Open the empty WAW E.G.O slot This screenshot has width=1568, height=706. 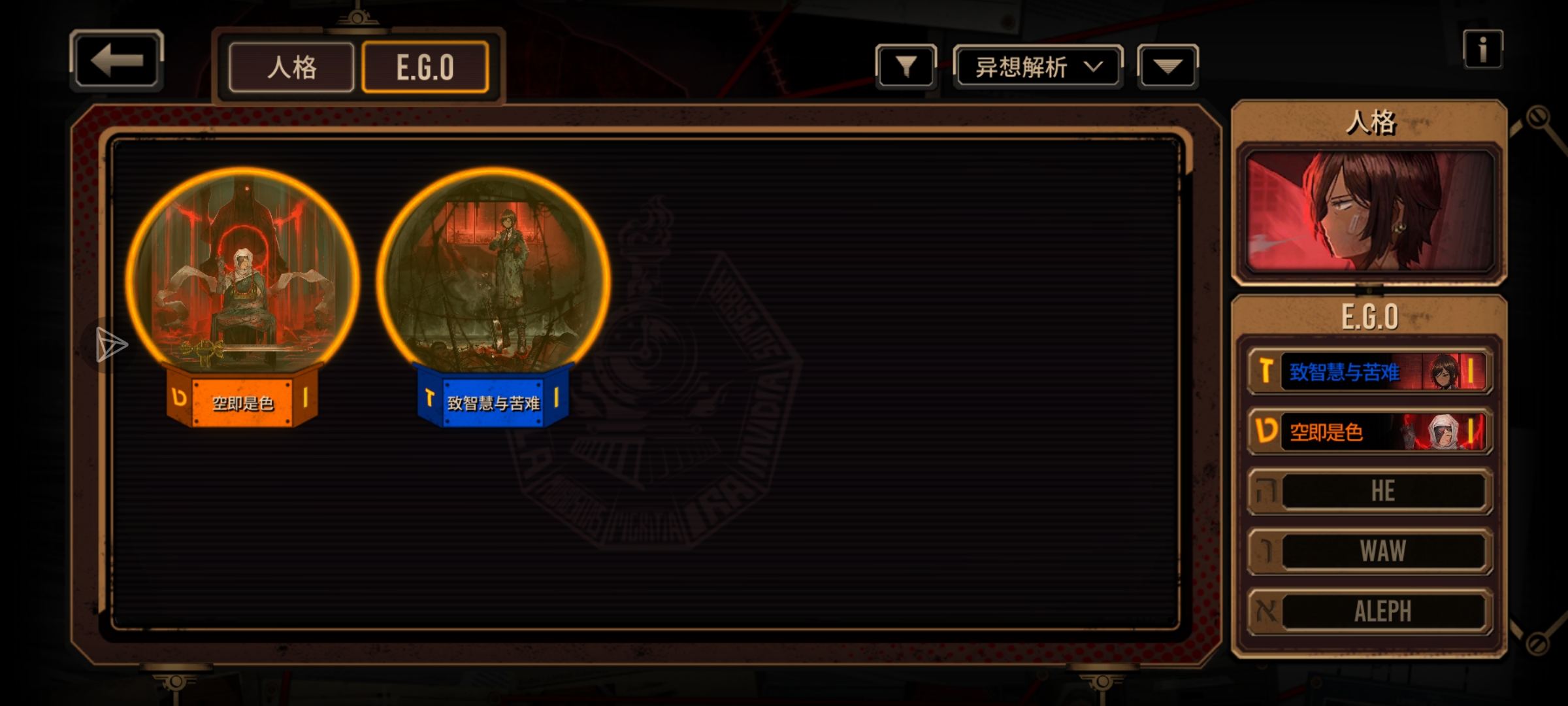tap(1370, 551)
